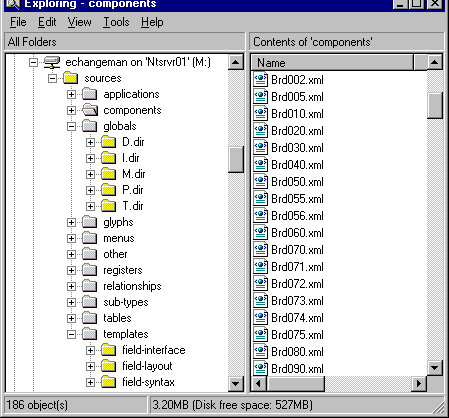This screenshot has height=418, width=449.
Task: Sort files by the Name column header
Action: [x=332, y=63]
